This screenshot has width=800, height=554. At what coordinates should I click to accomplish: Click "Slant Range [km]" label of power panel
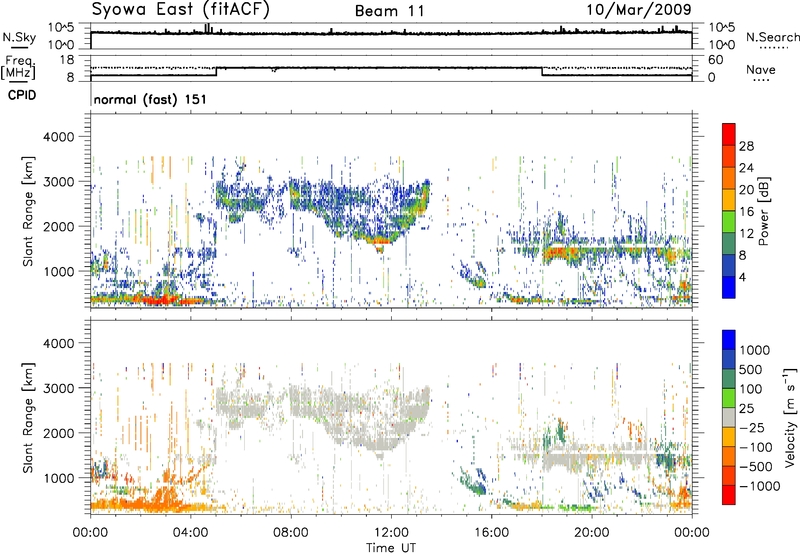(x=28, y=211)
